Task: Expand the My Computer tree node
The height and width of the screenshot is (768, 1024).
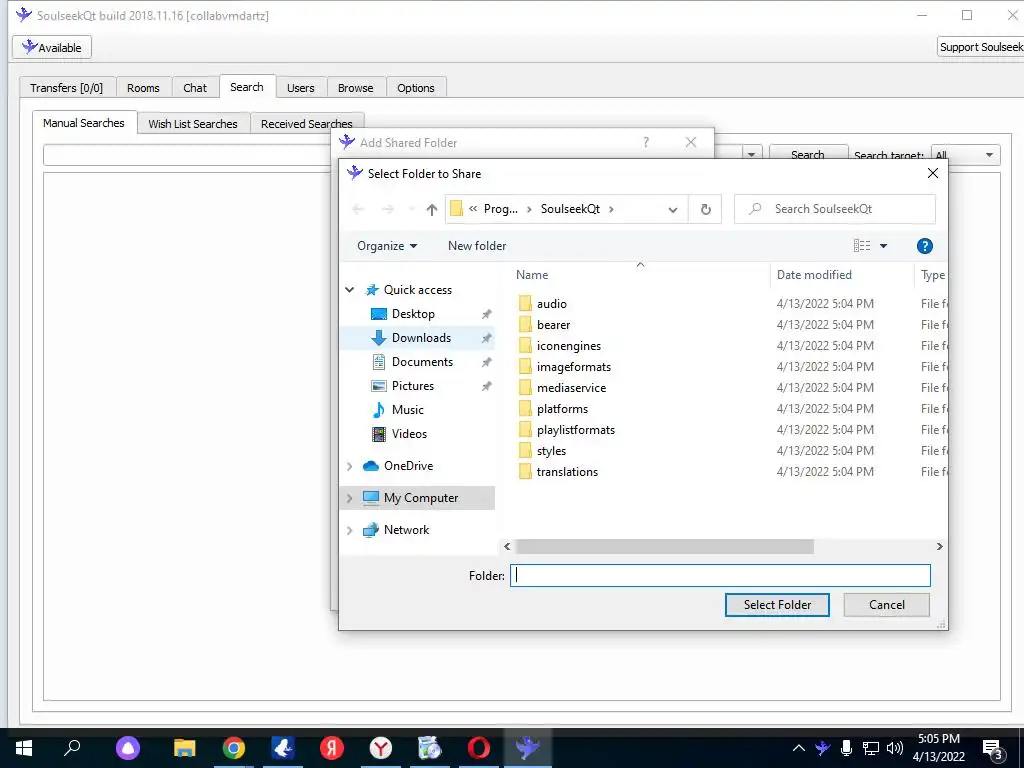Action: [349, 498]
